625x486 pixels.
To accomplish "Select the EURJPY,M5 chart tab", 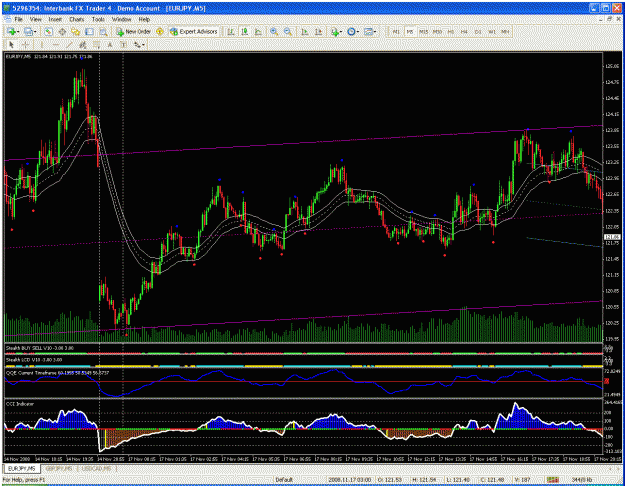I will coord(22,468).
